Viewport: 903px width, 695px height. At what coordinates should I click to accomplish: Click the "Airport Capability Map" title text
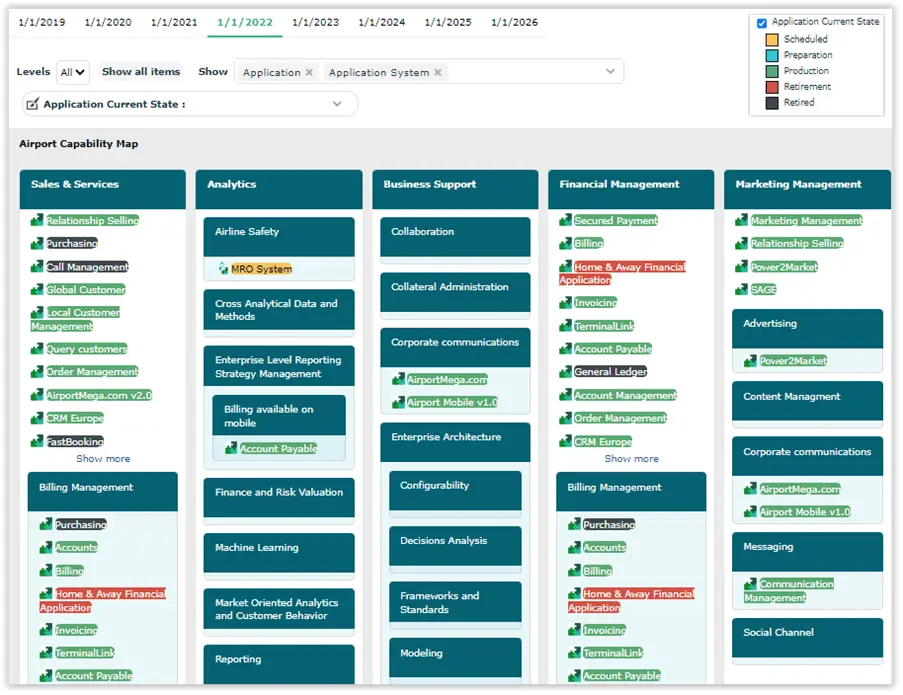(x=79, y=143)
